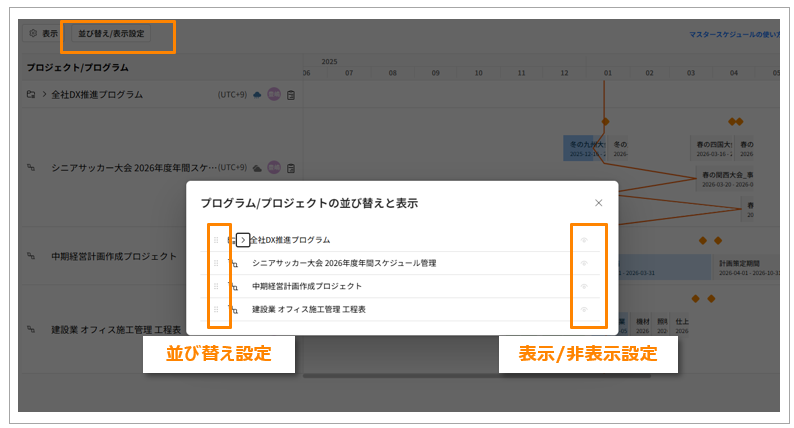The image size is (794, 428).
Task: Click drag handle for 建設業 オフィス施工管理 row
Action: click(216, 309)
